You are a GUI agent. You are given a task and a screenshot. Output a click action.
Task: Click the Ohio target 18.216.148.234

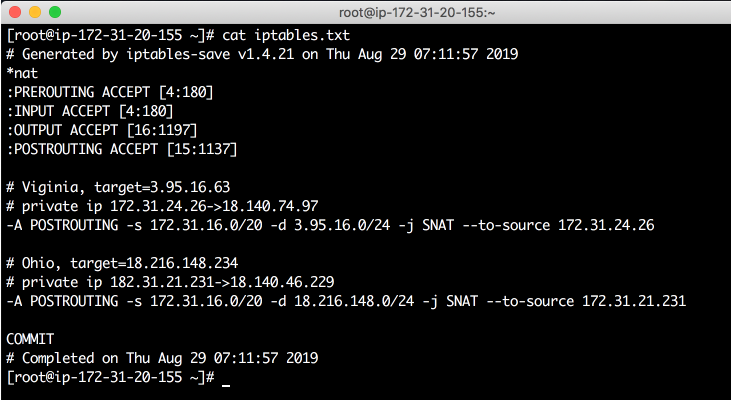click(182, 263)
